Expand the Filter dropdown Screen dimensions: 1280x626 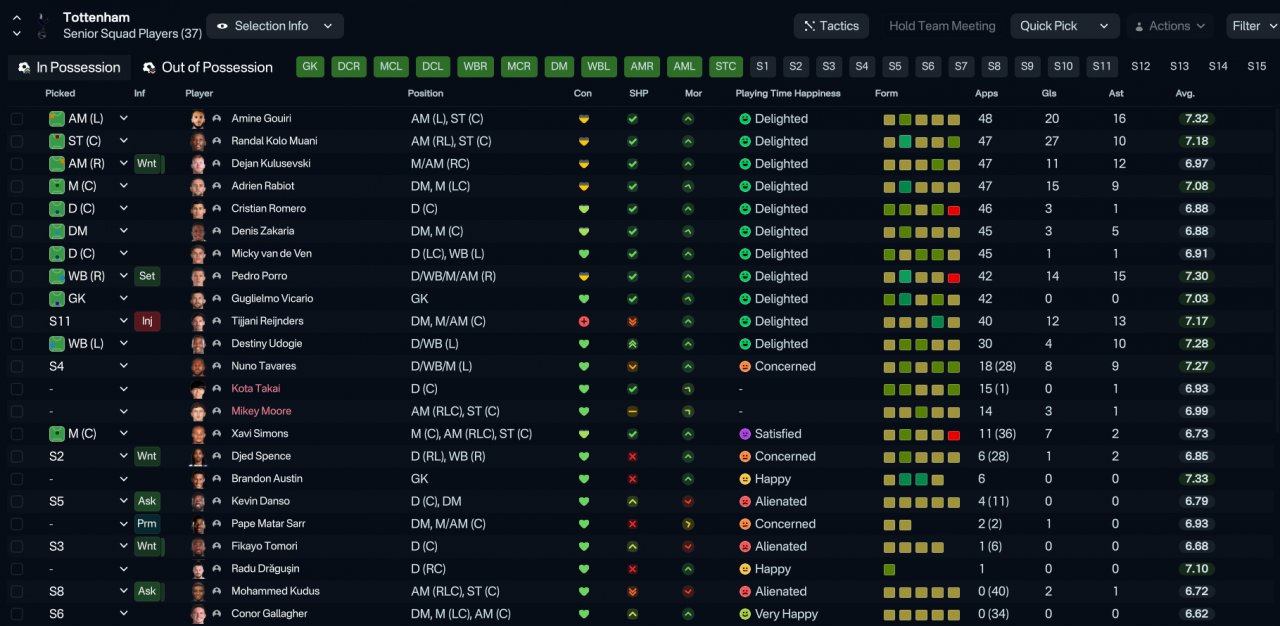pos(1253,26)
